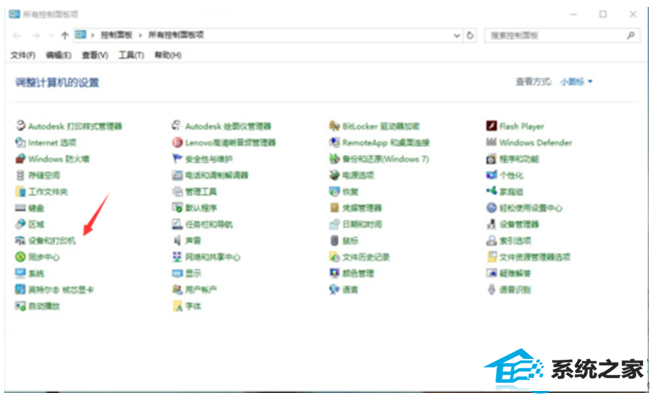Image resolution: width=652 pixels, height=396 pixels.
Task: Click the refresh button beside address bar
Action: [x=470, y=35]
